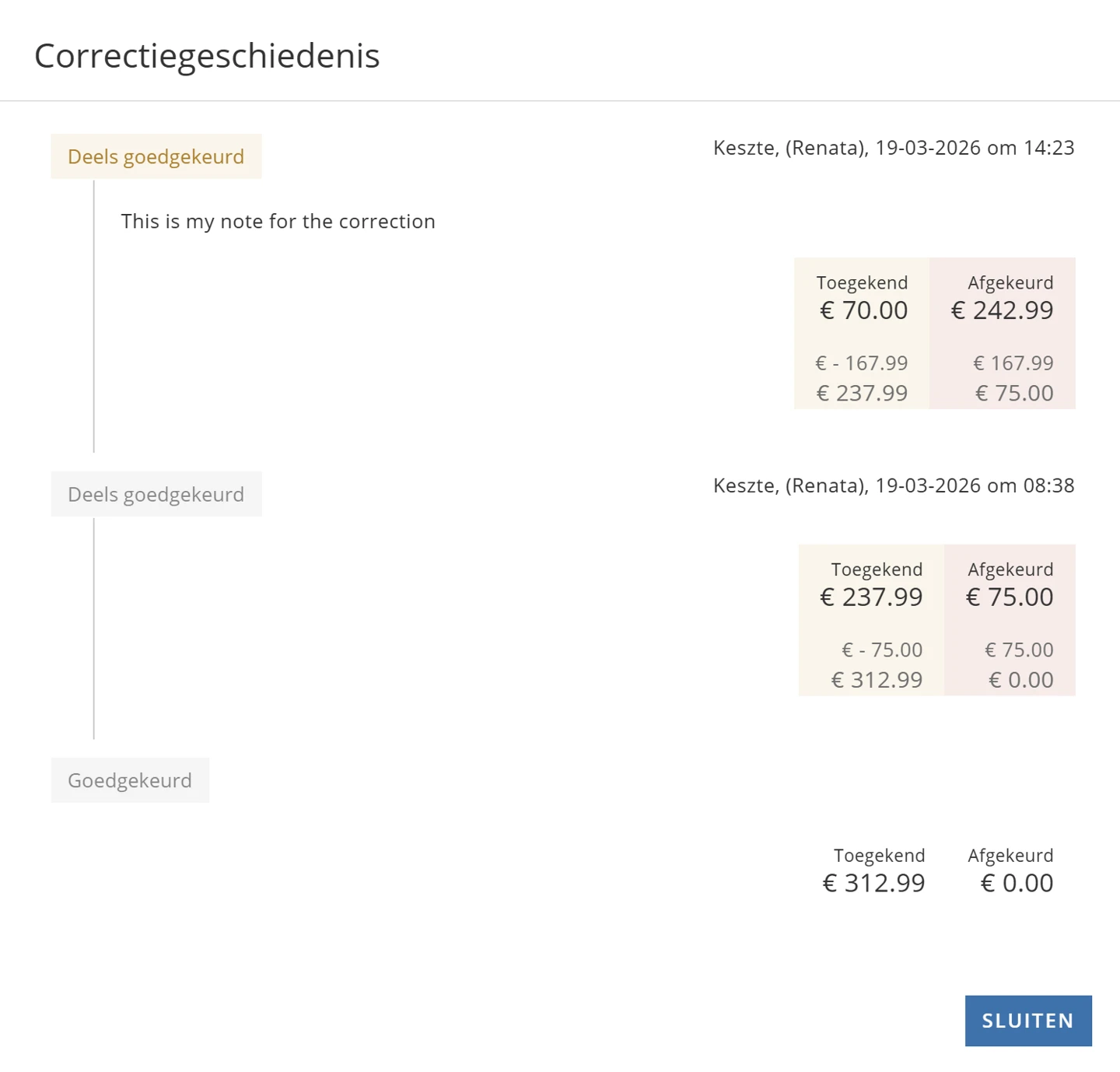Select the gold Deels goedgekeurd status badge
The height and width of the screenshot is (1072, 1120).
[x=156, y=156]
